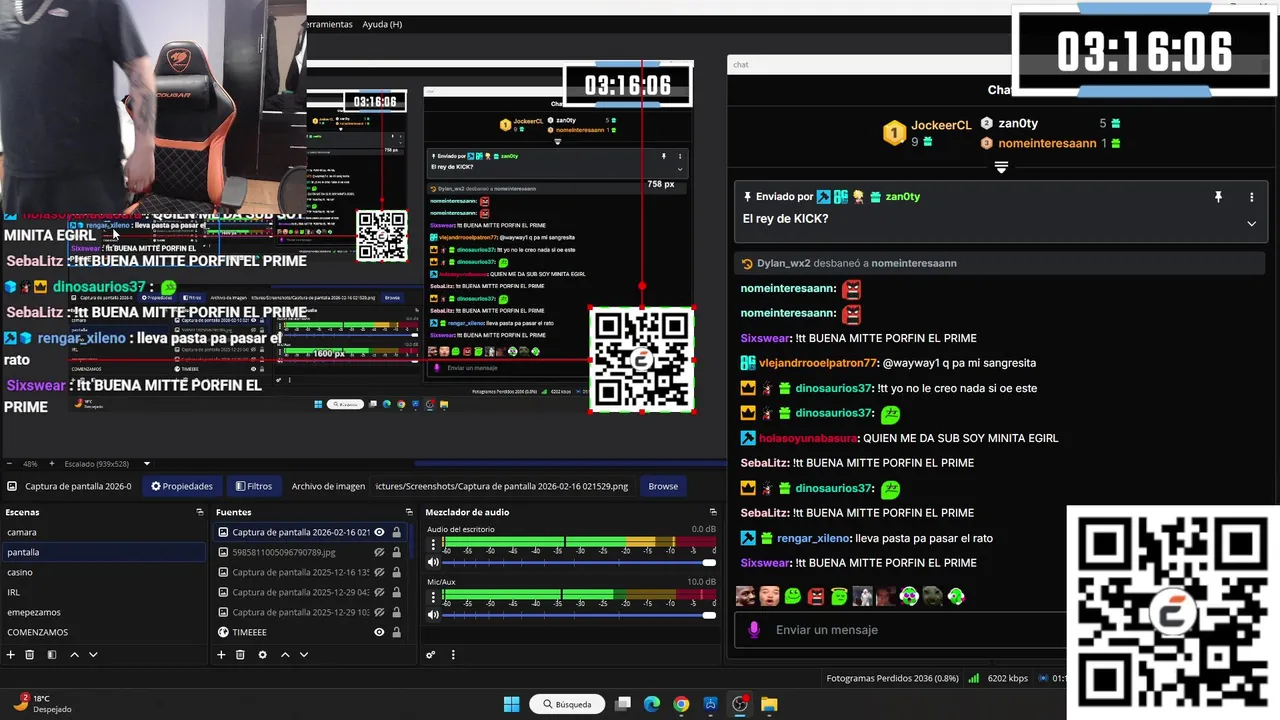1280x720 pixels.
Task: Hide the TIMEEEE source
Action: coord(379,632)
